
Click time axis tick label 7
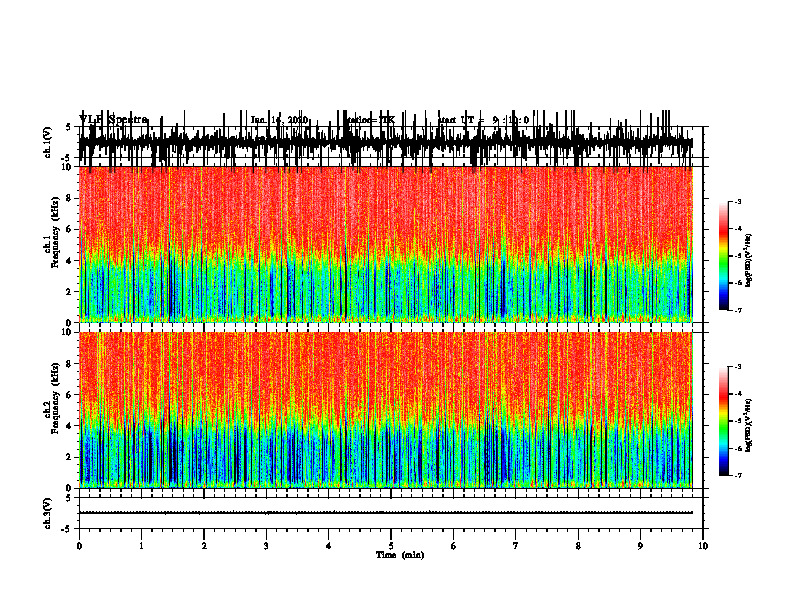click(516, 546)
